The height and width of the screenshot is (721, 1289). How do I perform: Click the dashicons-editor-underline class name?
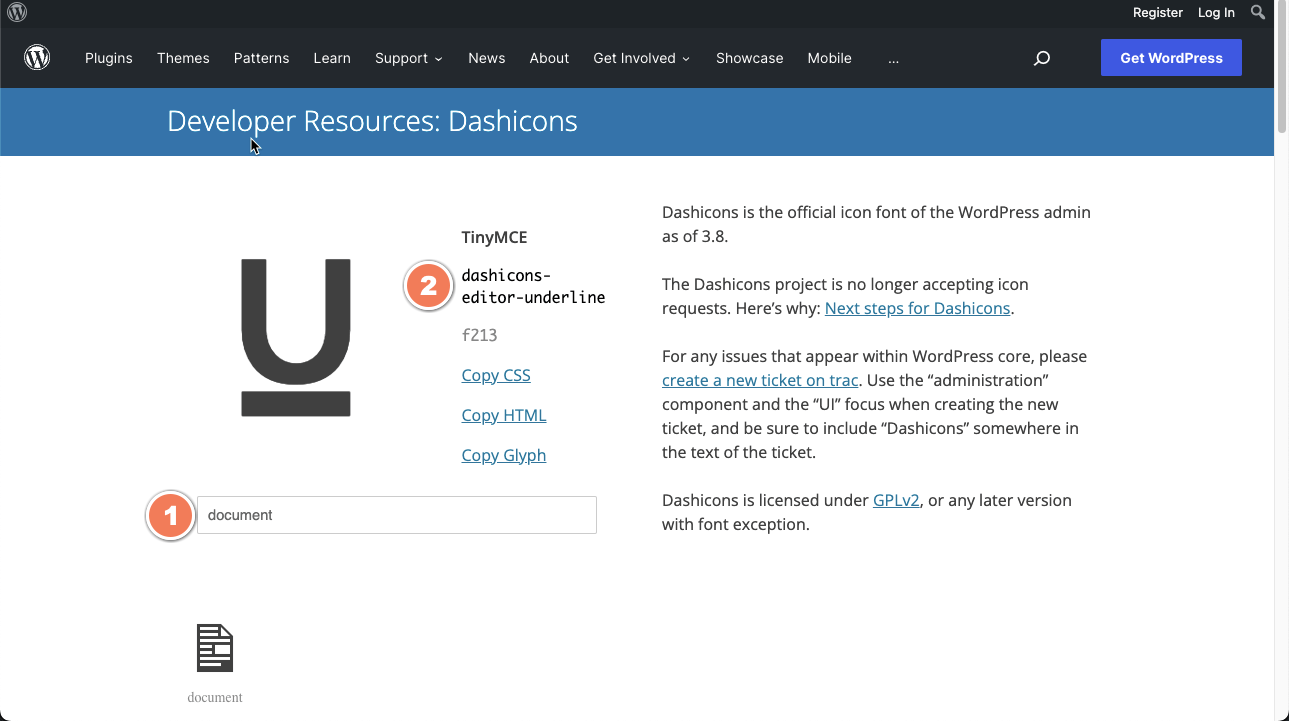point(533,286)
